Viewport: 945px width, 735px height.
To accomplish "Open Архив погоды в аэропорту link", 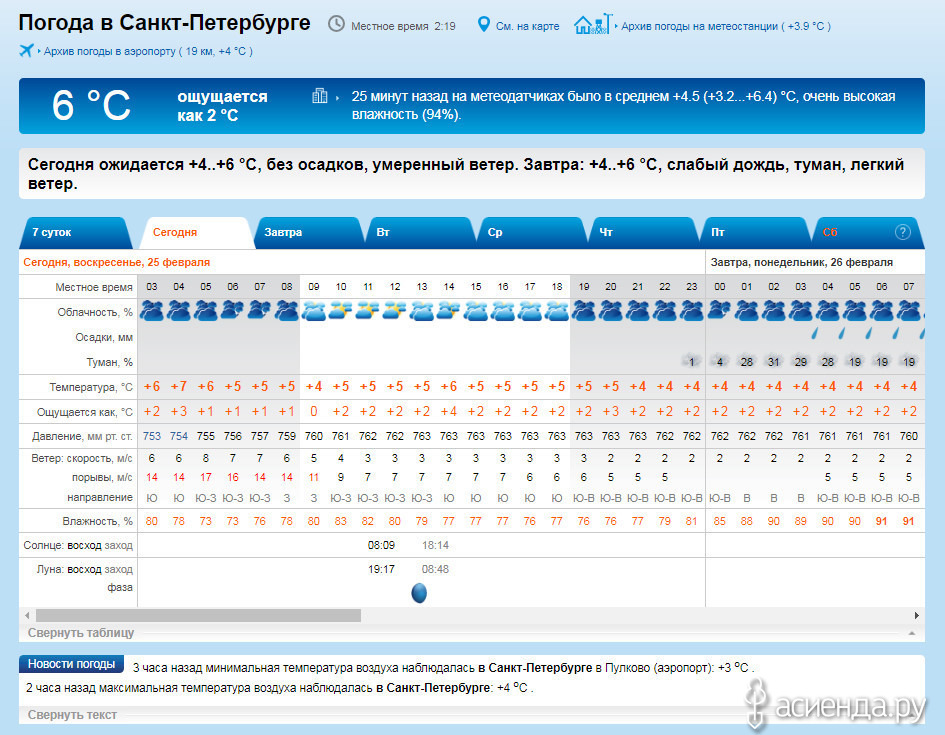I will point(148,51).
